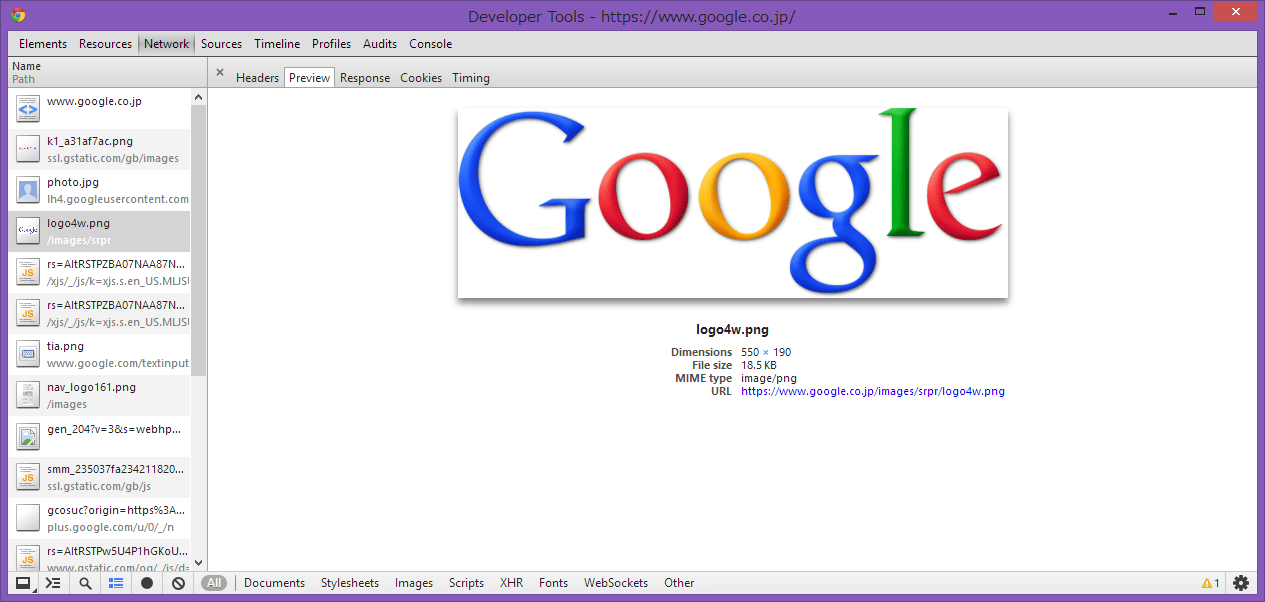1265x602 pixels.
Task: Select the smm_235037fa234211820 request name
Action: 116,470
